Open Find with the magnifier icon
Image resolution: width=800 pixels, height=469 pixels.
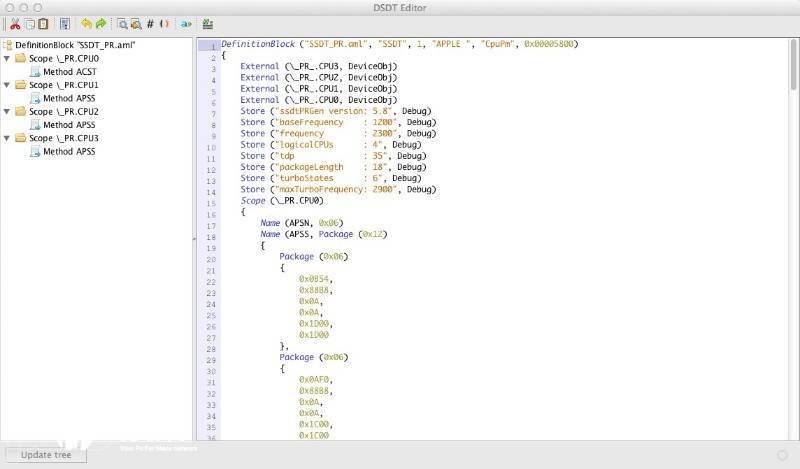122,23
